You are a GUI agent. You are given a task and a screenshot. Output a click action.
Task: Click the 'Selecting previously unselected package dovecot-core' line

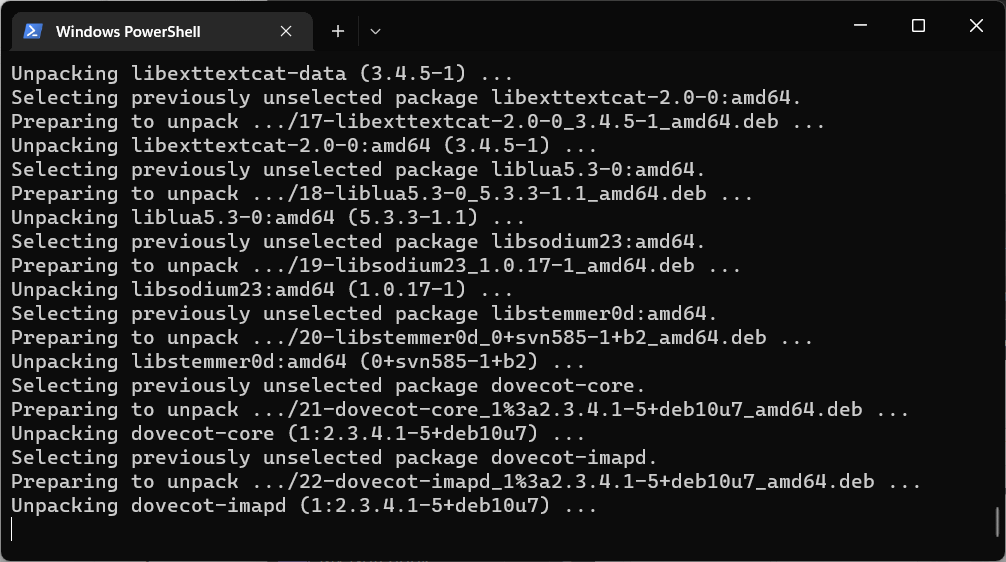[x=328, y=386]
